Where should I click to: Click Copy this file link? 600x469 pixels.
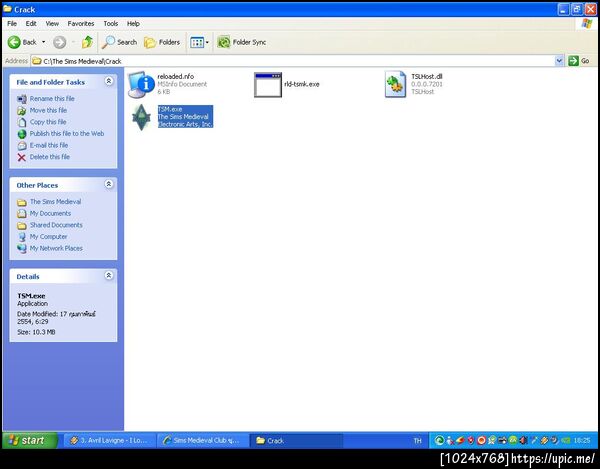click(x=48, y=122)
